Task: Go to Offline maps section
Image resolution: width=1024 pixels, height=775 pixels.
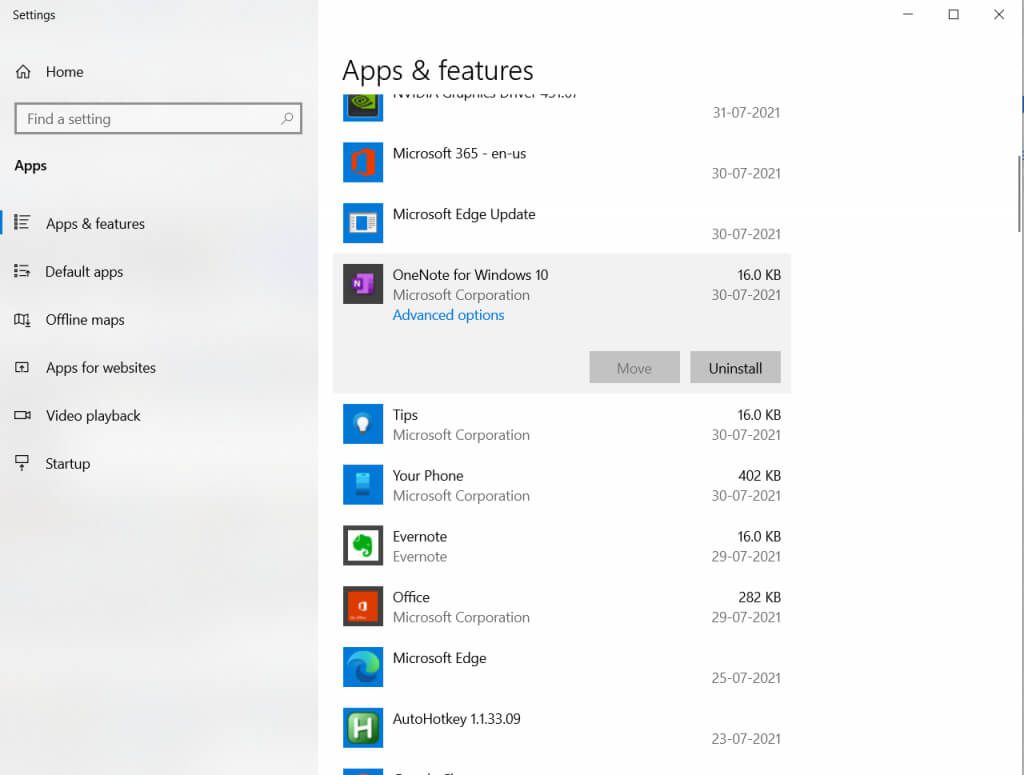Action: 84,319
